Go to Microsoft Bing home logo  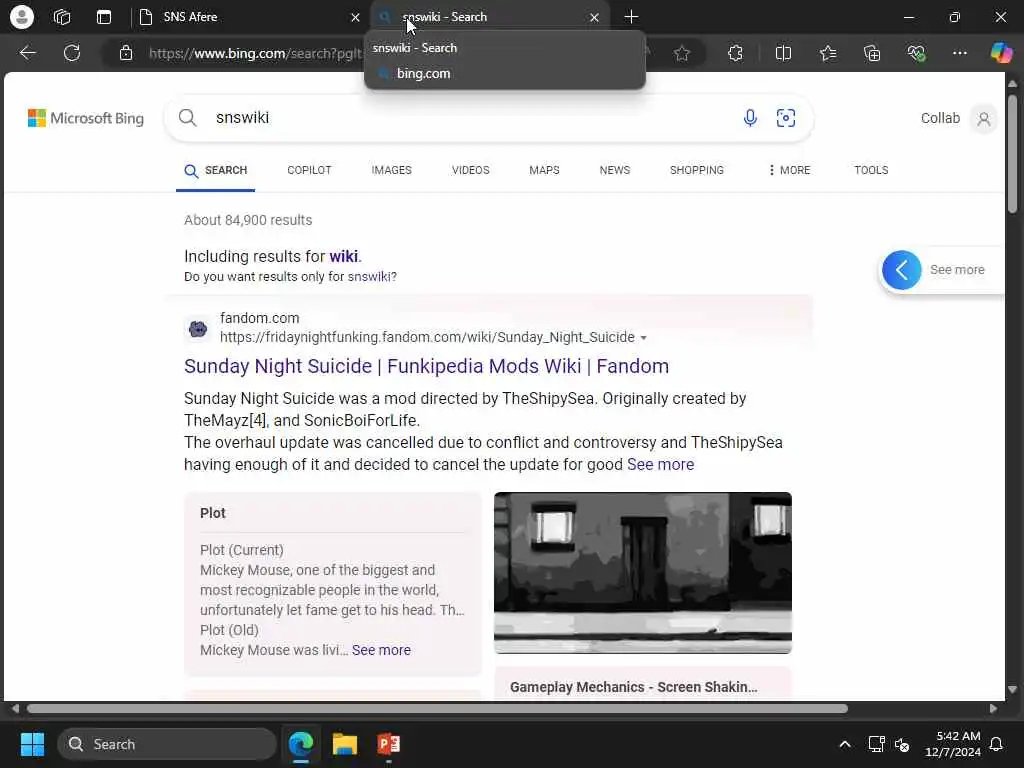pos(86,118)
